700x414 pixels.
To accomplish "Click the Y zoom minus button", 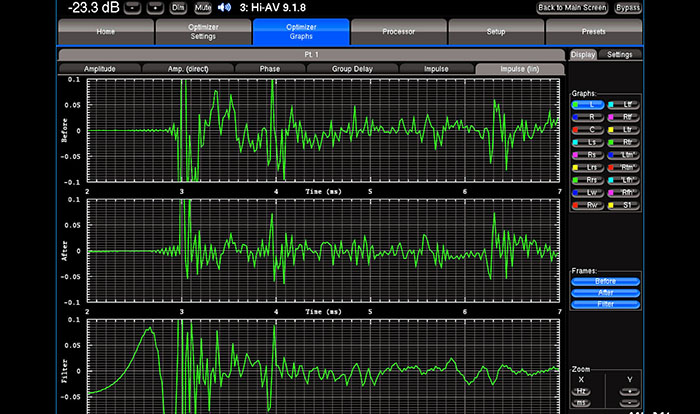I will pos(629,403).
